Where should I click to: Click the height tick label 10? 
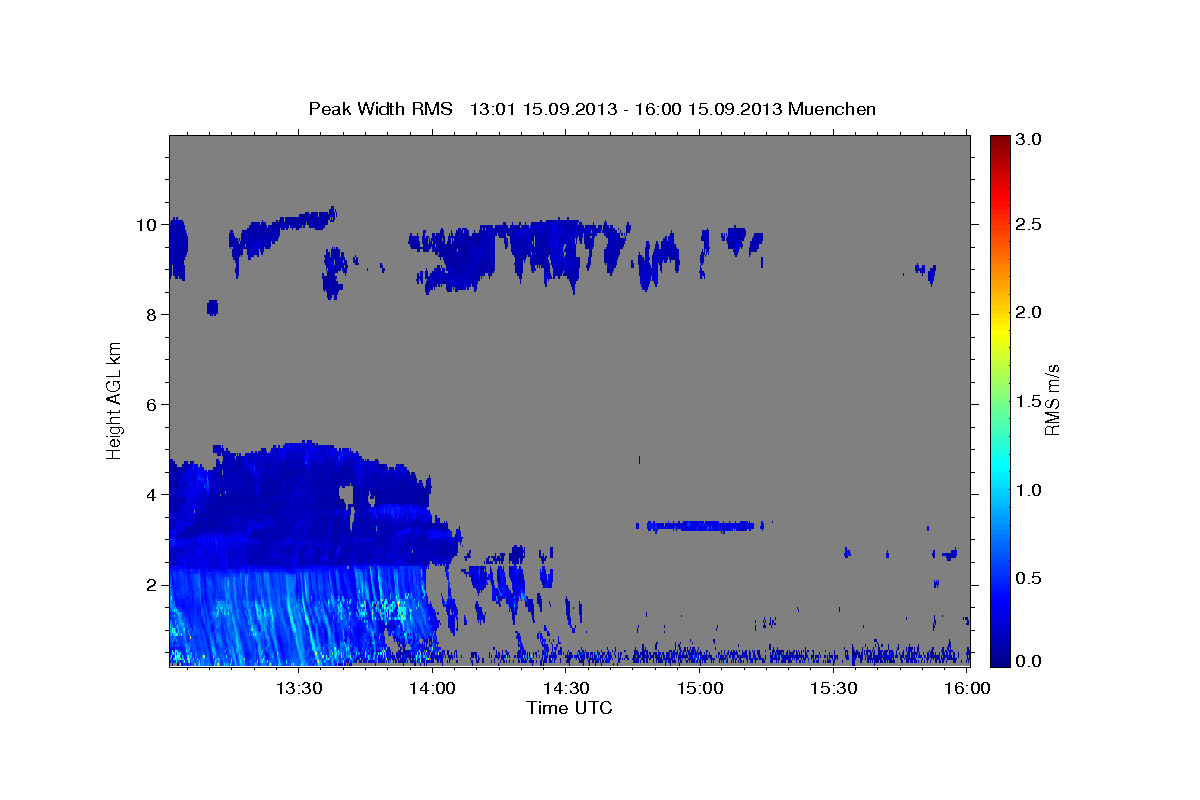pos(145,225)
